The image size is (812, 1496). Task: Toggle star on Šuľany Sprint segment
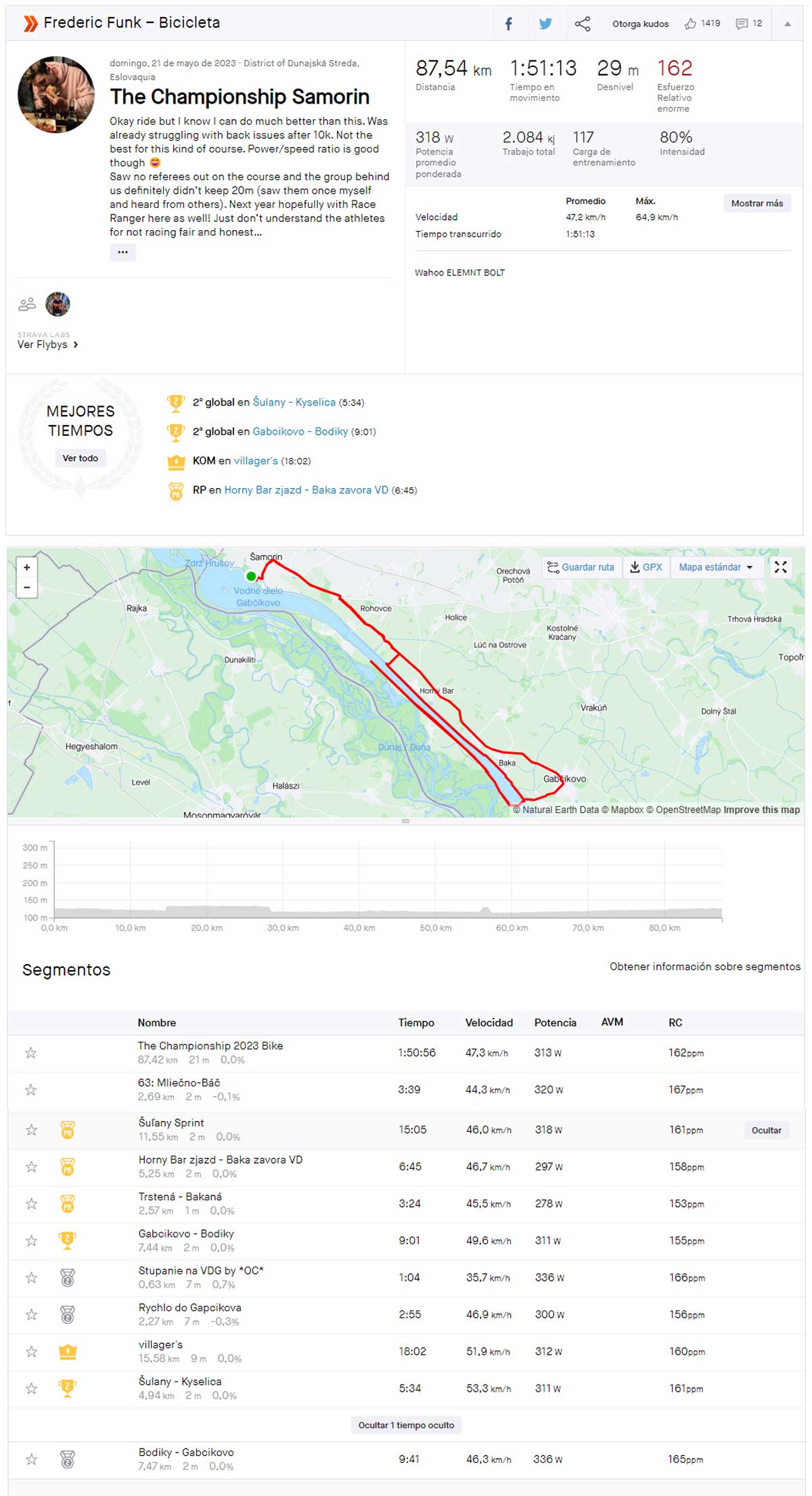click(31, 1130)
